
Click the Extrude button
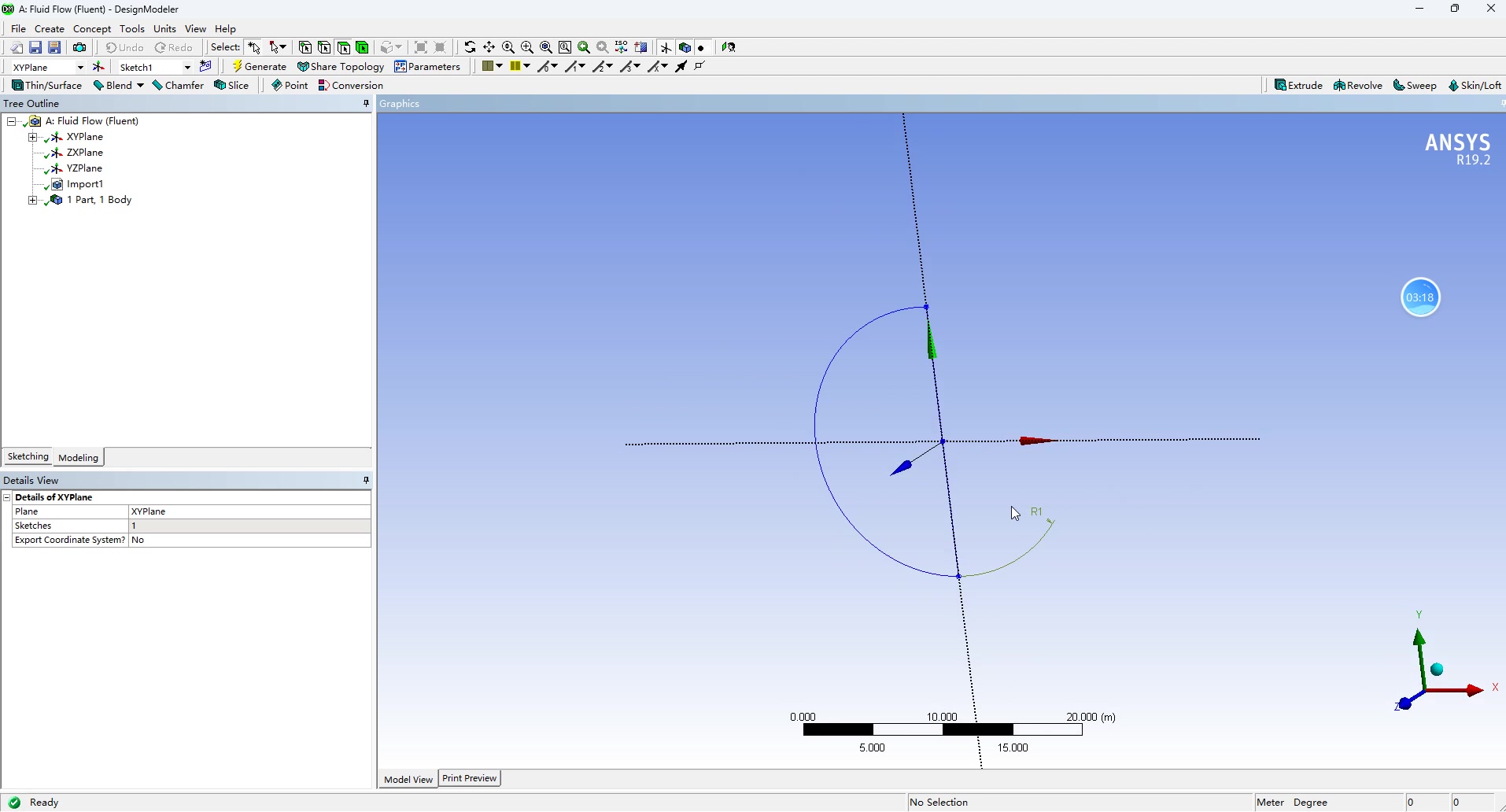click(x=1298, y=85)
